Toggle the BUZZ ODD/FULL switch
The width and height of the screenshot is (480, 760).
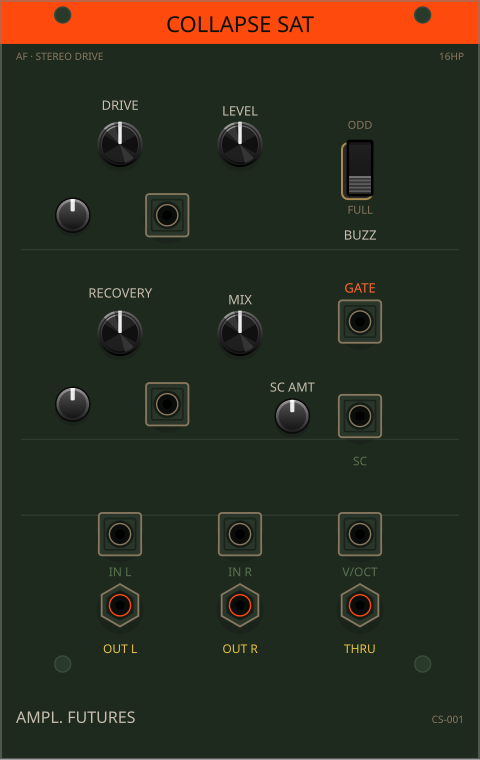pyautogui.click(x=359, y=169)
